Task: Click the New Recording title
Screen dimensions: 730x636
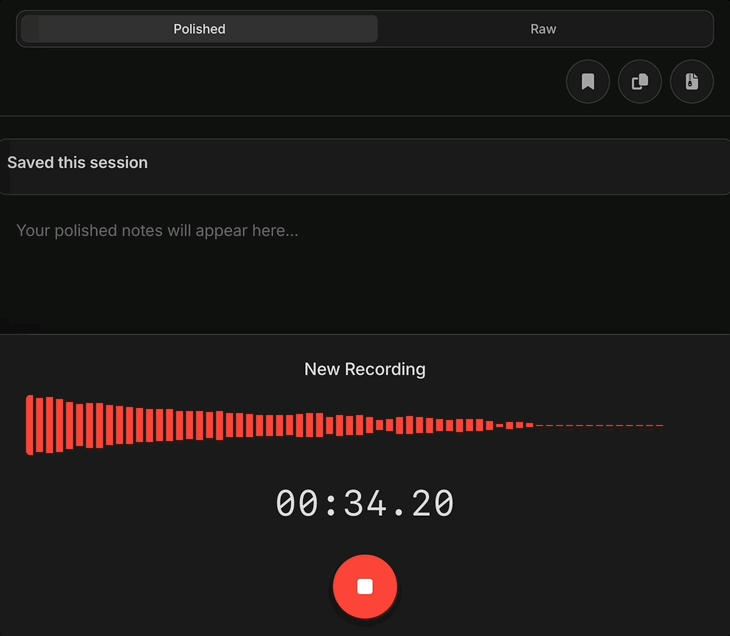Action: [x=365, y=369]
